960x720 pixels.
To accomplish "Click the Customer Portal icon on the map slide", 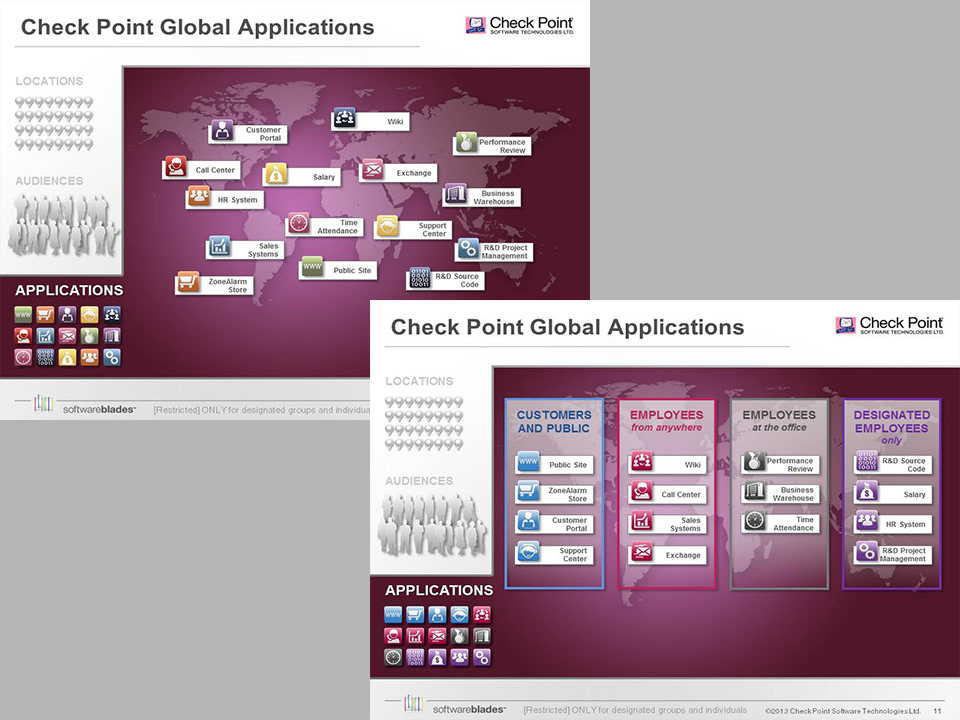I will (222, 130).
